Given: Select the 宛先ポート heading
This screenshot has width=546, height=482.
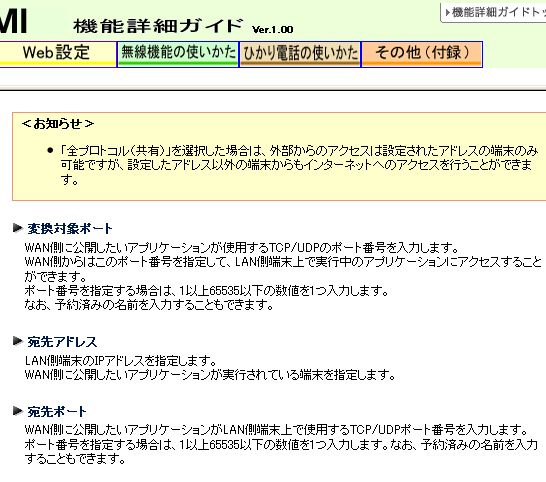Looking at the screenshot, I should click(57, 412).
